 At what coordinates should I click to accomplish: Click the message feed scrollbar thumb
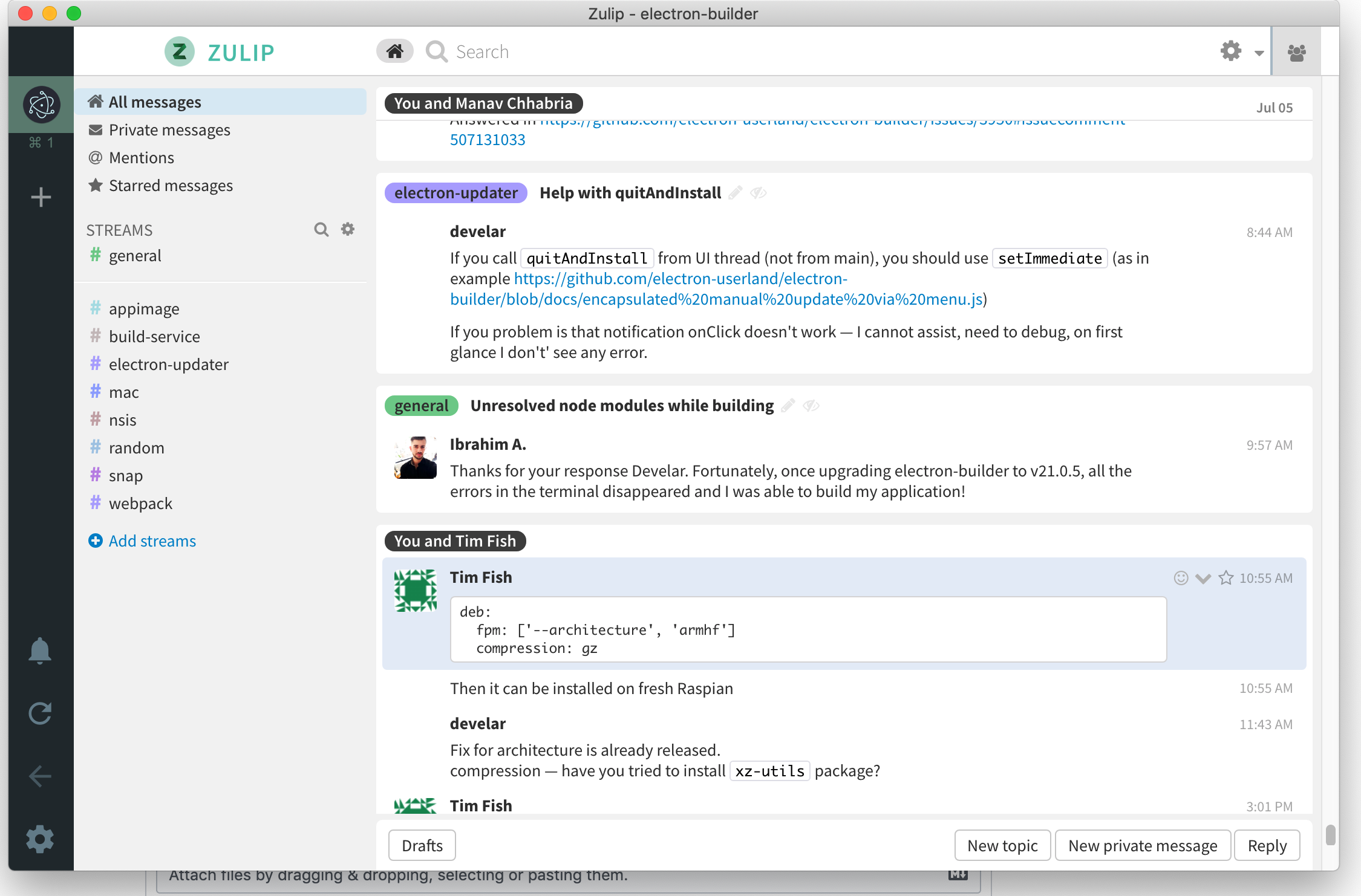(1331, 835)
